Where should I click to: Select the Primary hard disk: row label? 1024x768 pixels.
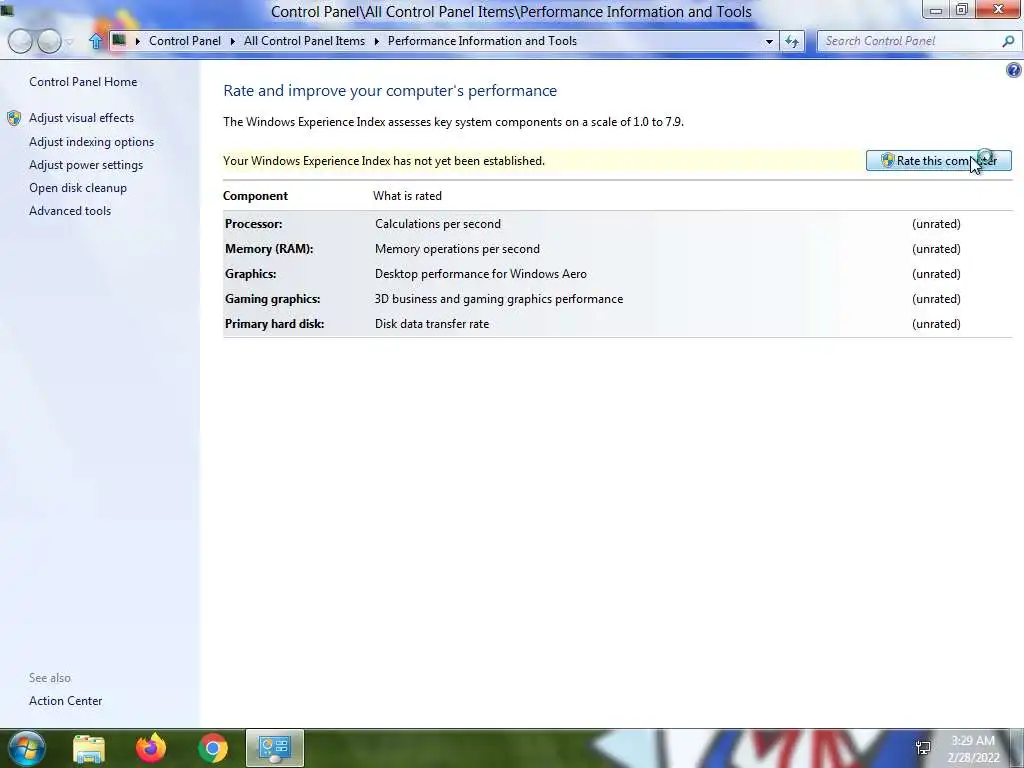coord(274,324)
